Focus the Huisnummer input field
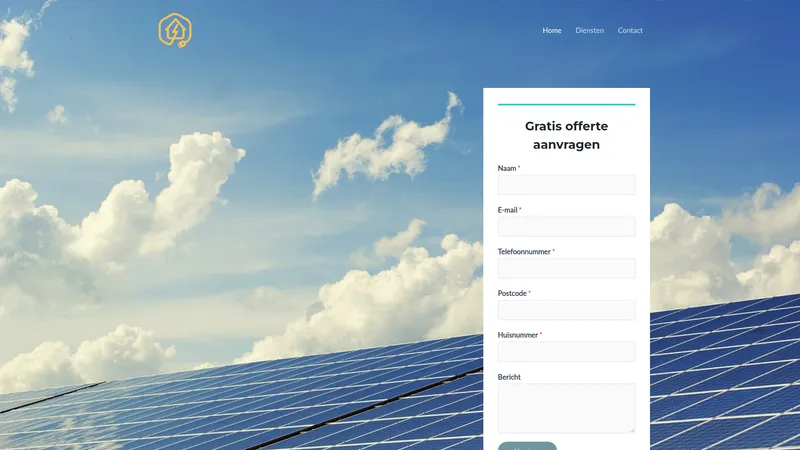Screen dimensions: 800x450 pyautogui.click(x=566, y=352)
